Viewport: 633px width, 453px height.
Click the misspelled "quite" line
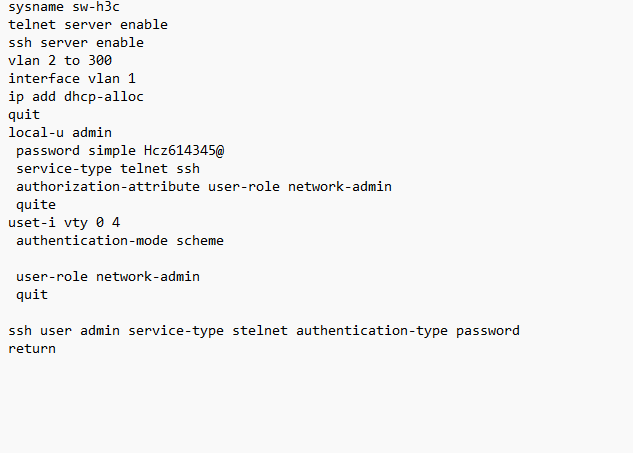[x=36, y=205]
